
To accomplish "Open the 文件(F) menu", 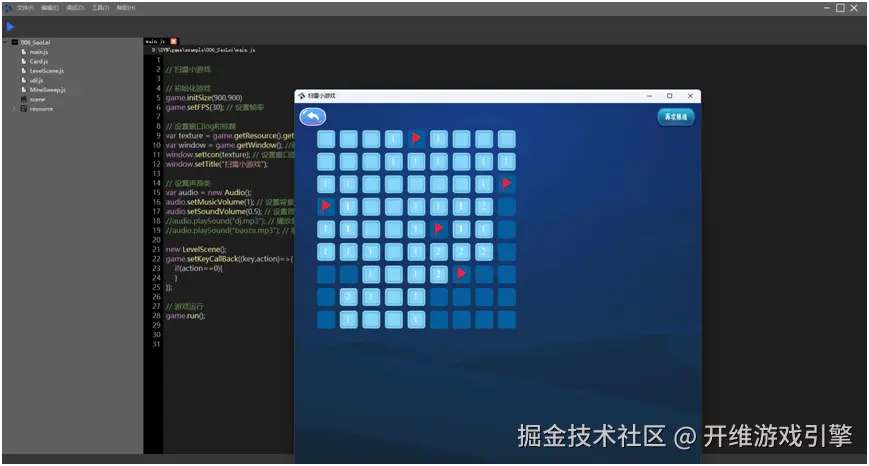I will 25,8.
